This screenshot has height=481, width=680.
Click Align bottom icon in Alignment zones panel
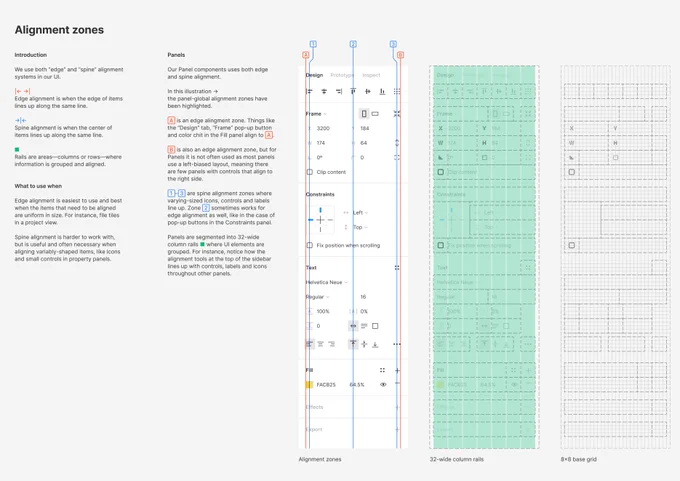click(x=382, y=91)
